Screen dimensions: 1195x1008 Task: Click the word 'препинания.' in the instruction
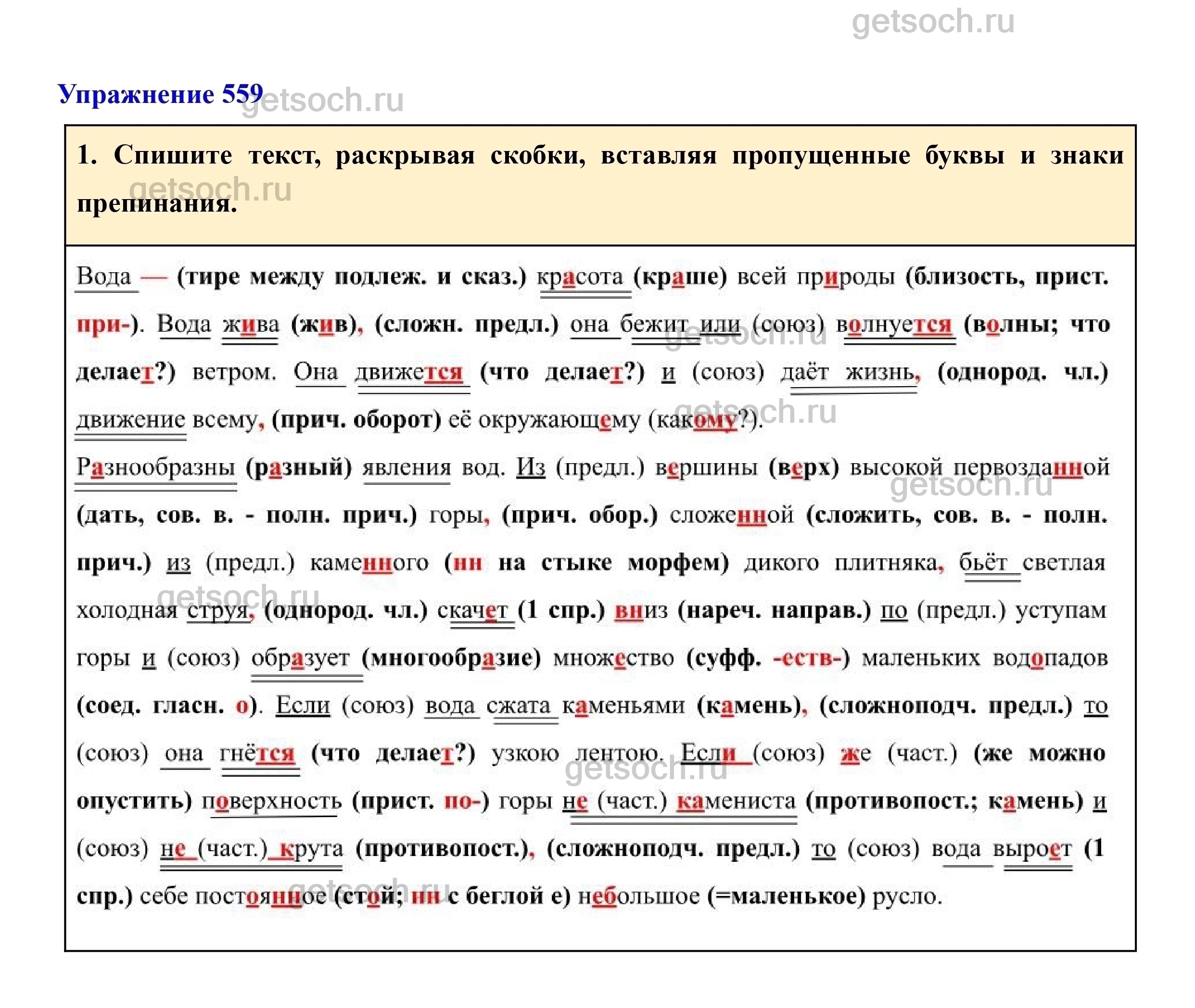click(x=156, y=203)
